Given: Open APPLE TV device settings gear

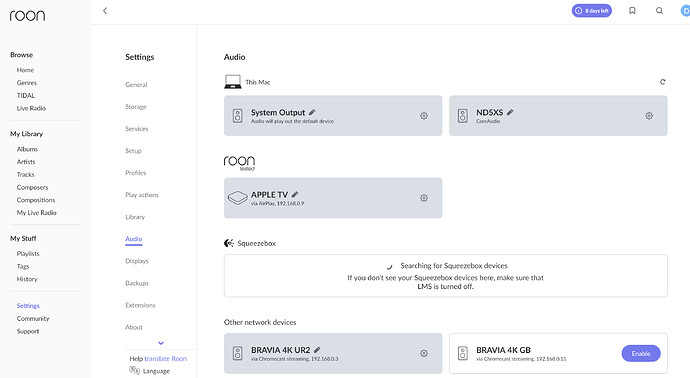Looking at the screenshot, I should point(424,198).
